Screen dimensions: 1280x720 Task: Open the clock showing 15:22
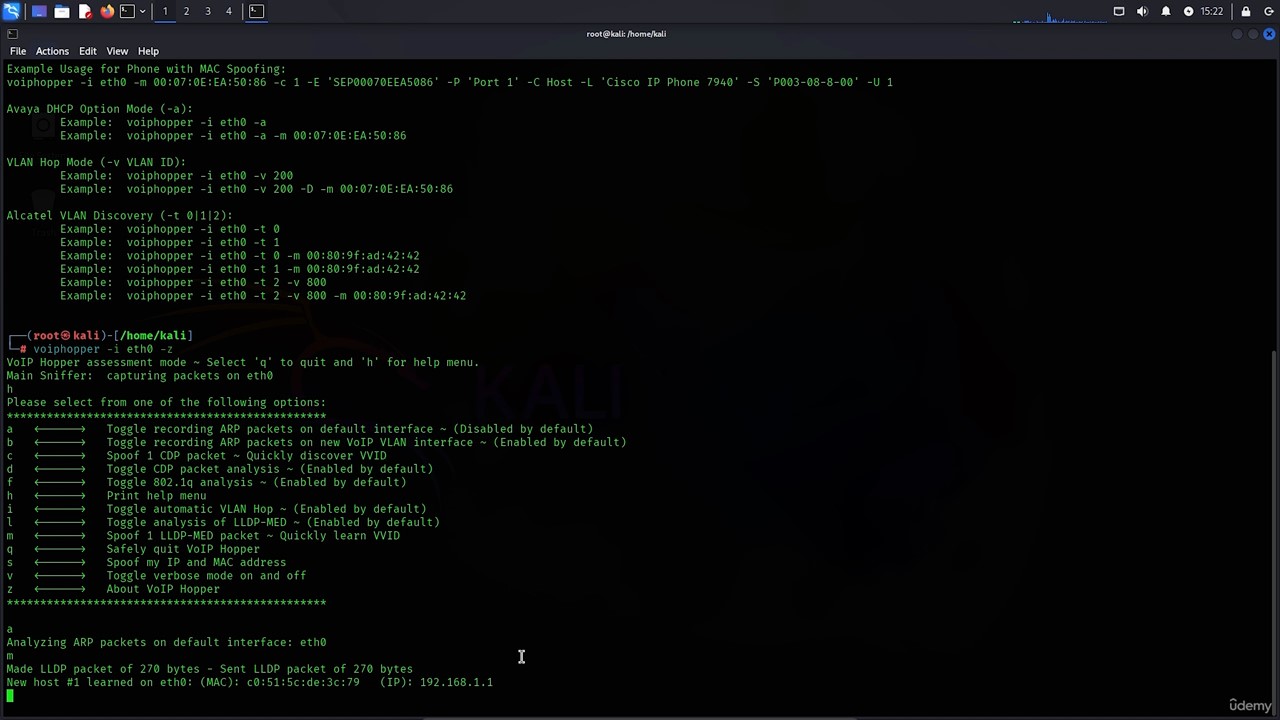click(1211, 11)
